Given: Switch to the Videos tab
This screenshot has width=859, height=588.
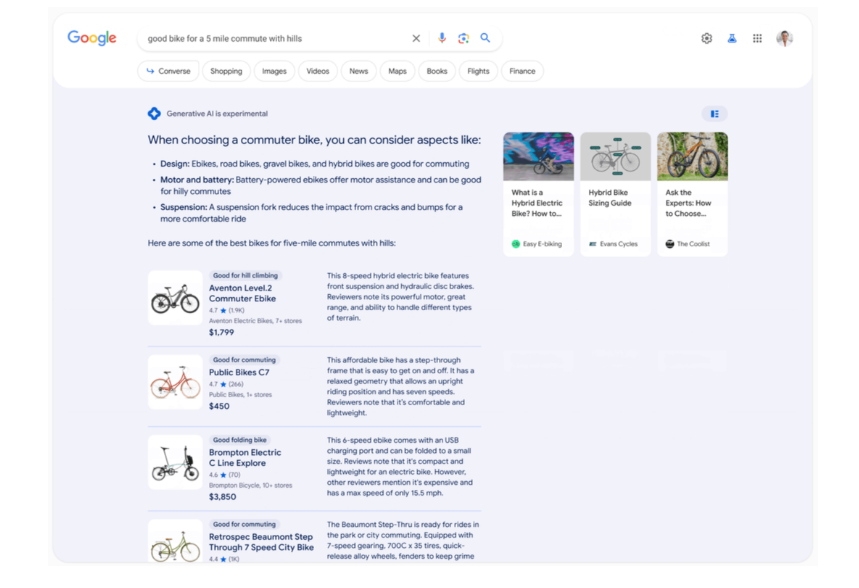Looking at the screenshot, I should click(318, 71).
